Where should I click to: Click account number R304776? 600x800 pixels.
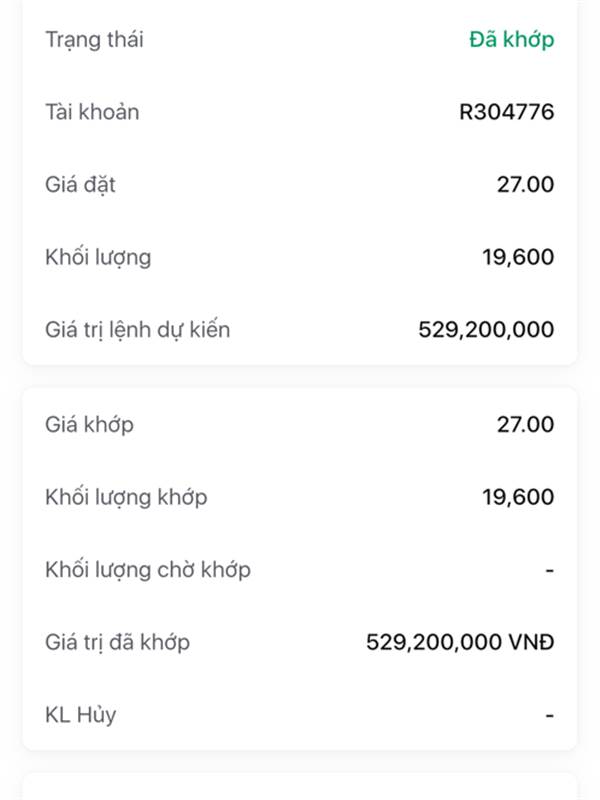click(506, 112)
